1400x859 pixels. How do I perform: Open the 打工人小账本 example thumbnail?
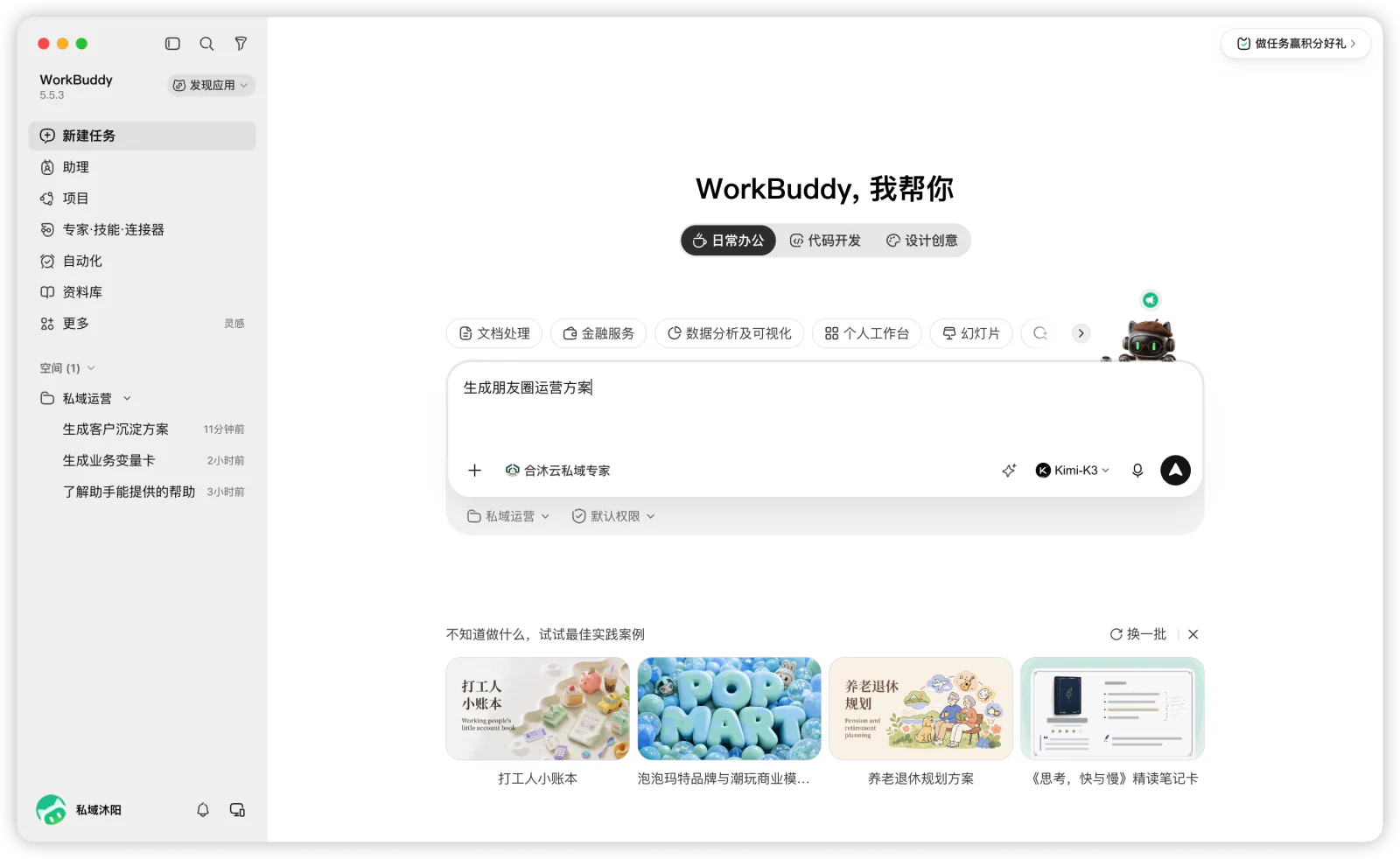(x=537, y=709)
